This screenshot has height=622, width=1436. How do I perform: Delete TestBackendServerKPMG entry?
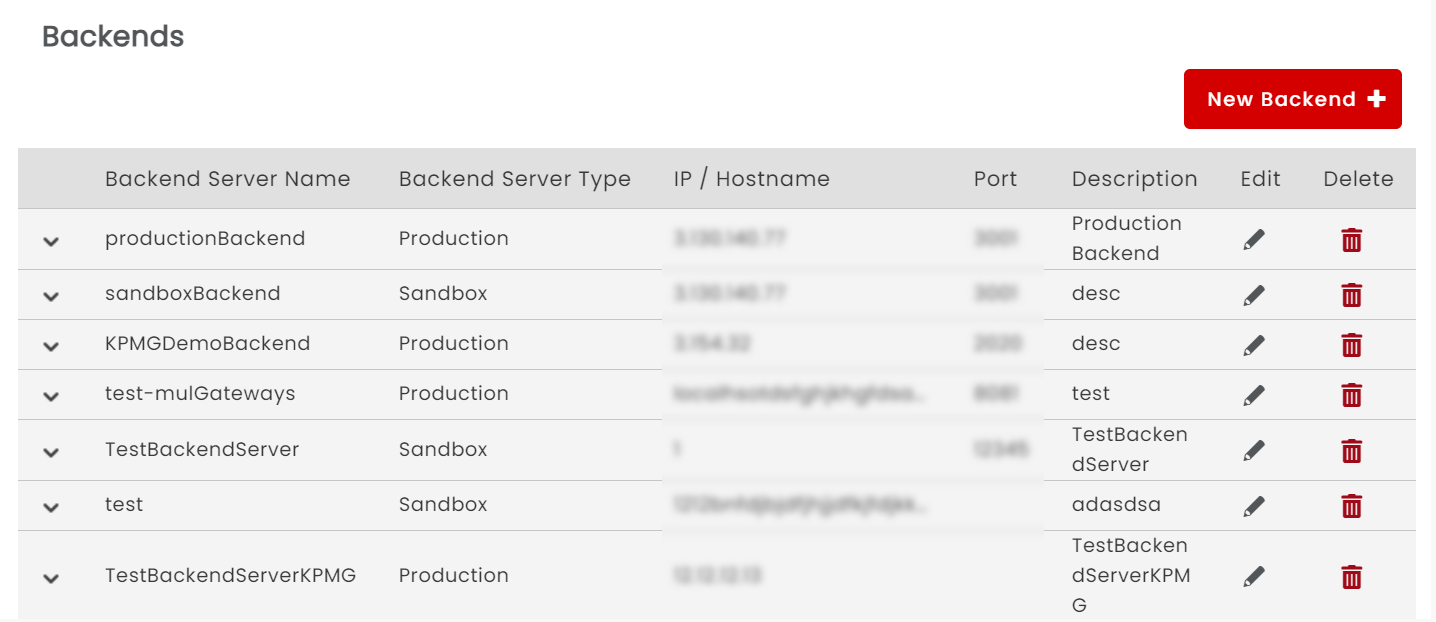coord(1351,577)
